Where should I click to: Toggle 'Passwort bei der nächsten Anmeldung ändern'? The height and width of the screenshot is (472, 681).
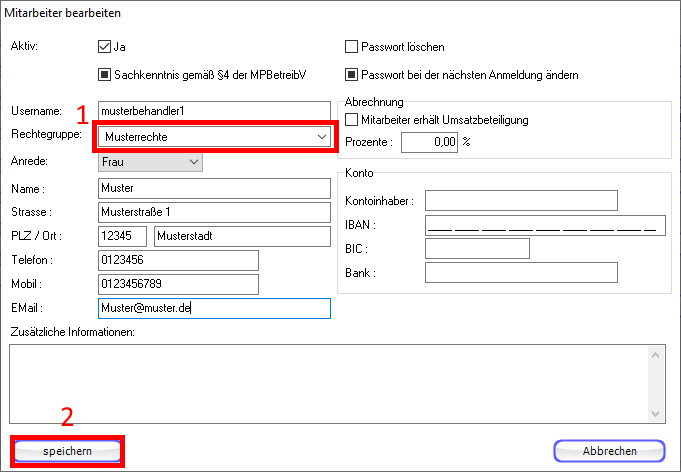coord(351,74)
